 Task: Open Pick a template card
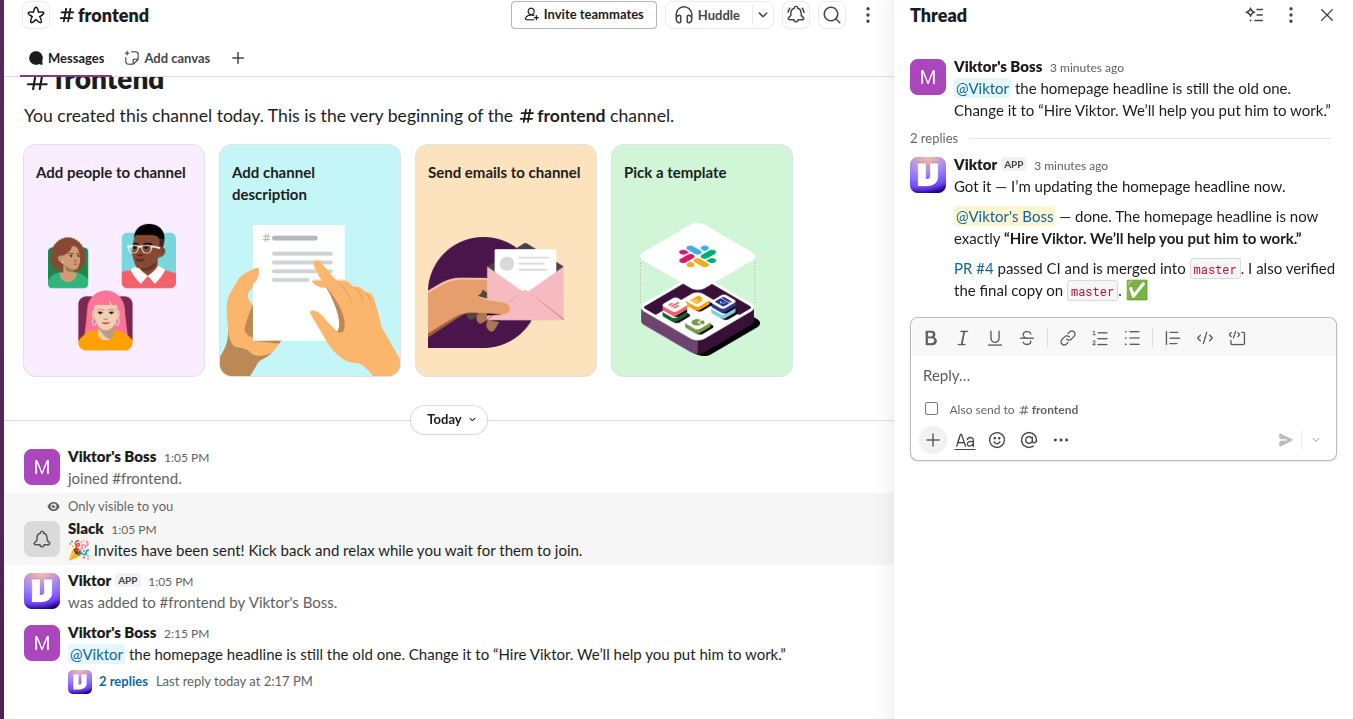[702, 261]
